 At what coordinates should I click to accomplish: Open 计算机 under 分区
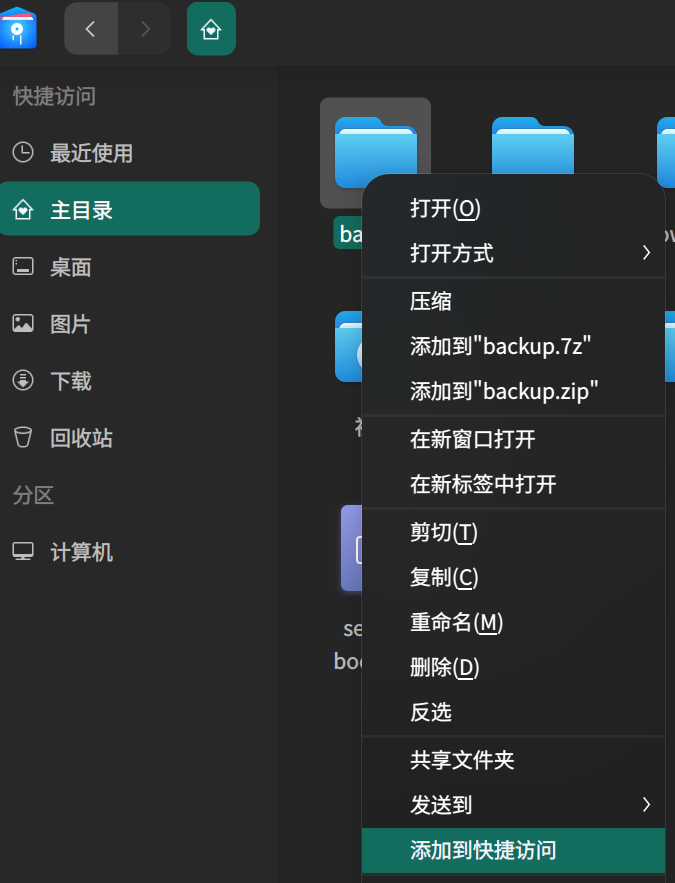(x=130, y=551)
